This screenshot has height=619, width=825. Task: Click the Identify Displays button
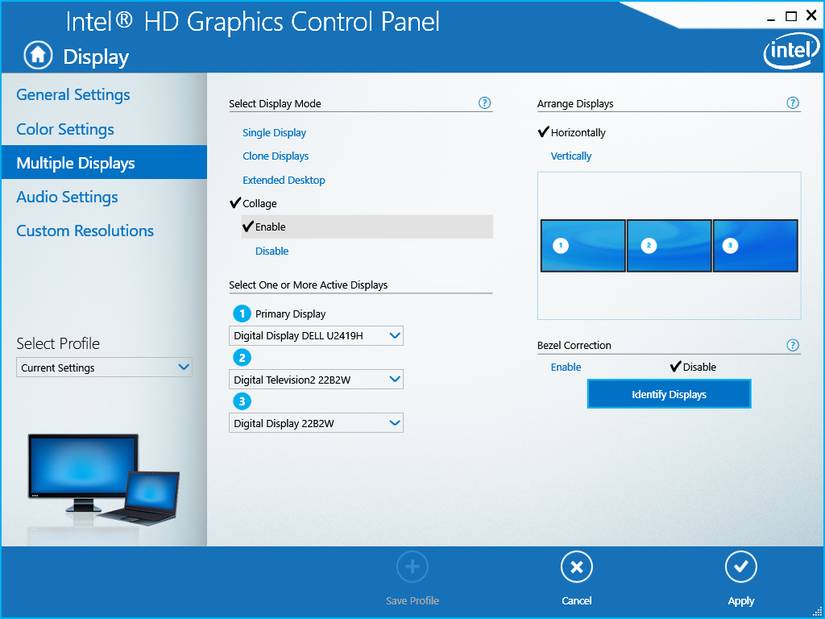(x=669, y=394)
